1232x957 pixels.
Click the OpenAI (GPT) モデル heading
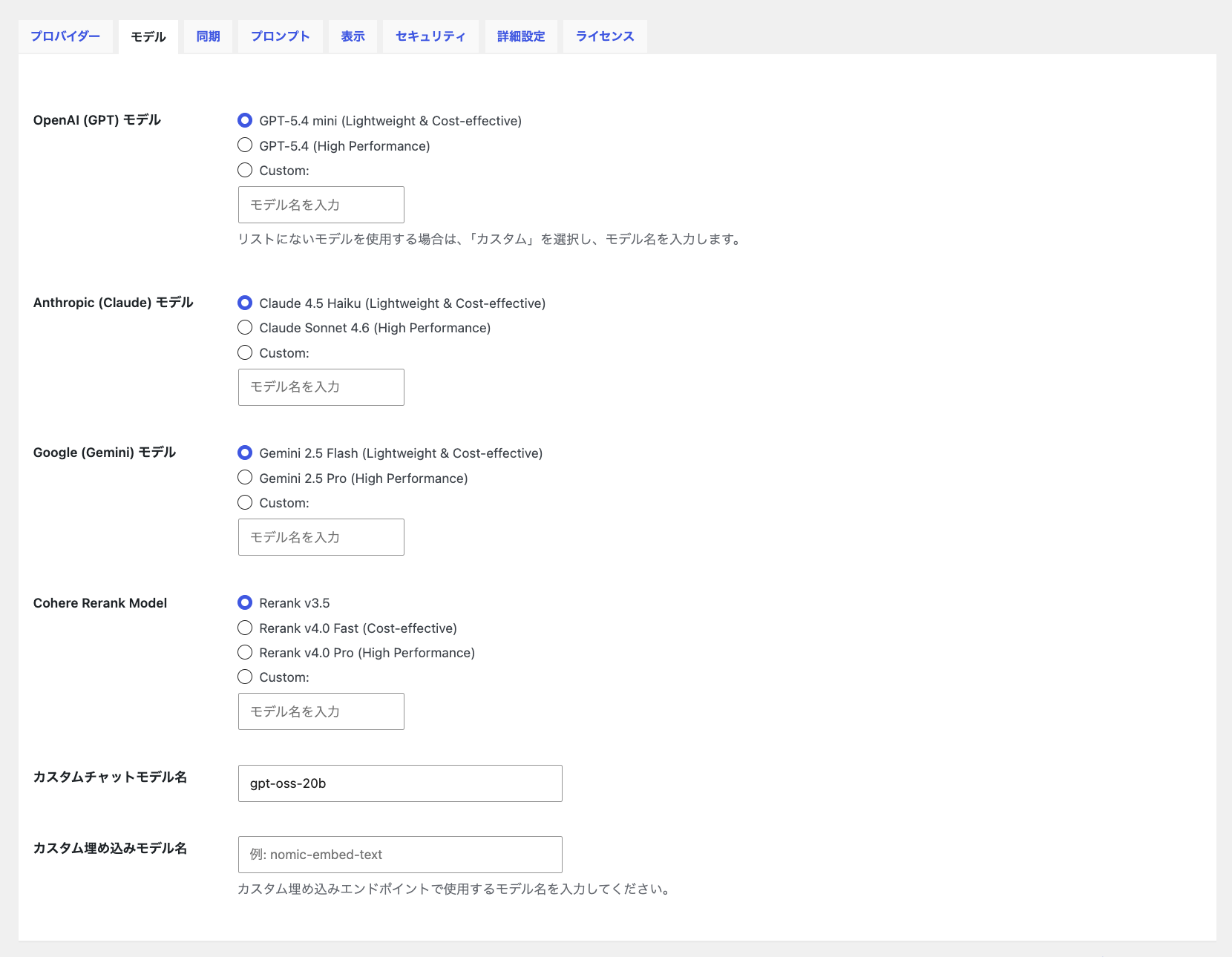click(97, 120)
